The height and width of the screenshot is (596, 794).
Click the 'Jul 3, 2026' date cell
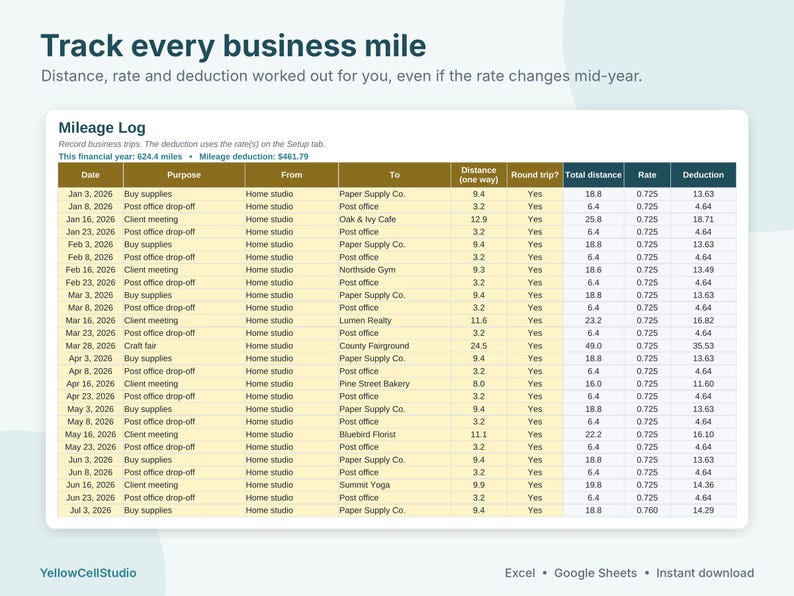coord(91,510)
